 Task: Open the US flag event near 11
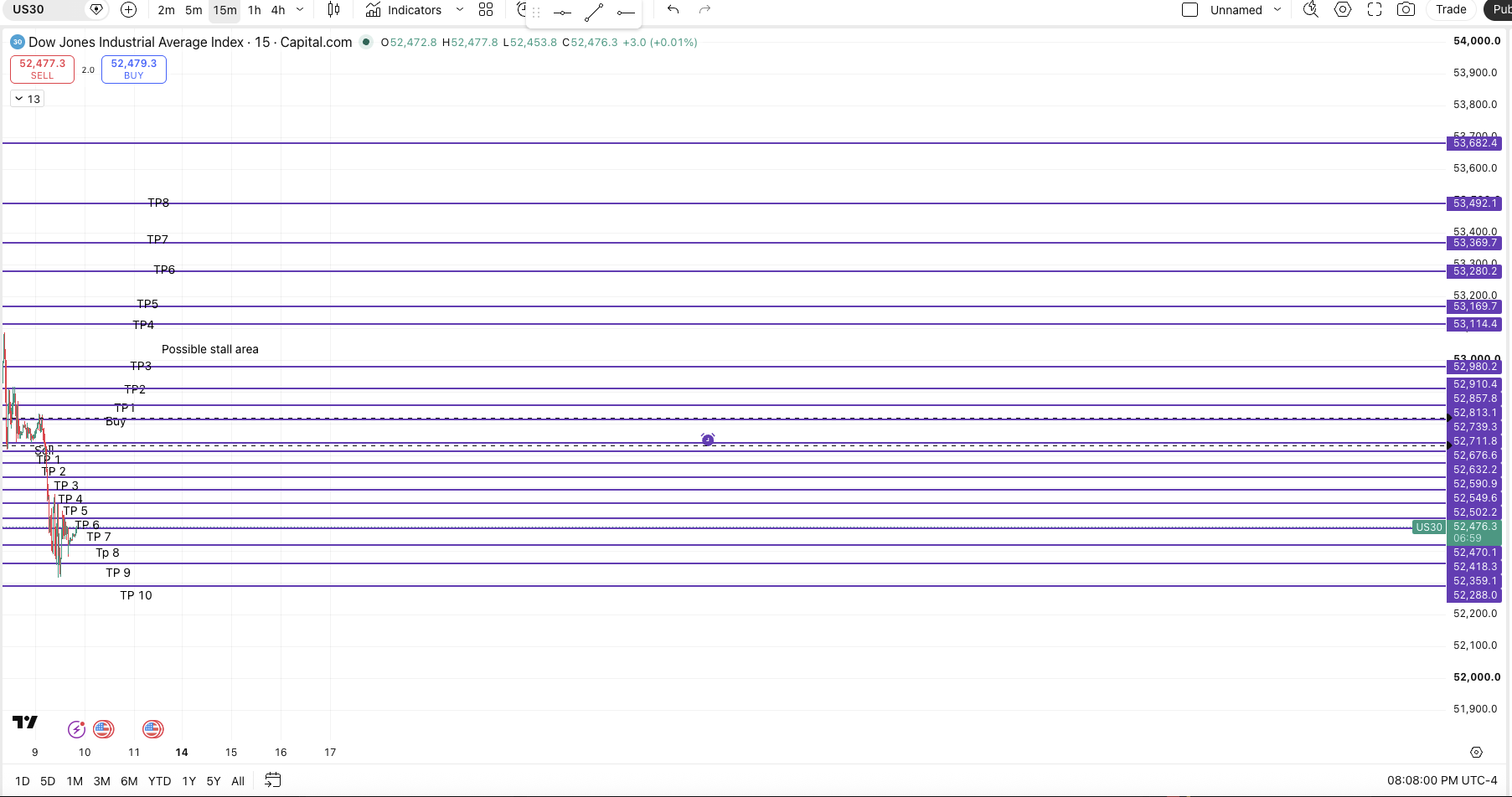(152, 729)
